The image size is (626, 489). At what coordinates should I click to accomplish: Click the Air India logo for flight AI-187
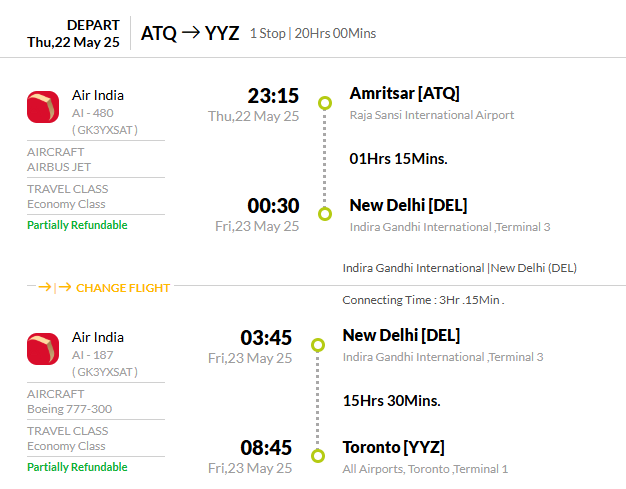(x=43, y=349)
